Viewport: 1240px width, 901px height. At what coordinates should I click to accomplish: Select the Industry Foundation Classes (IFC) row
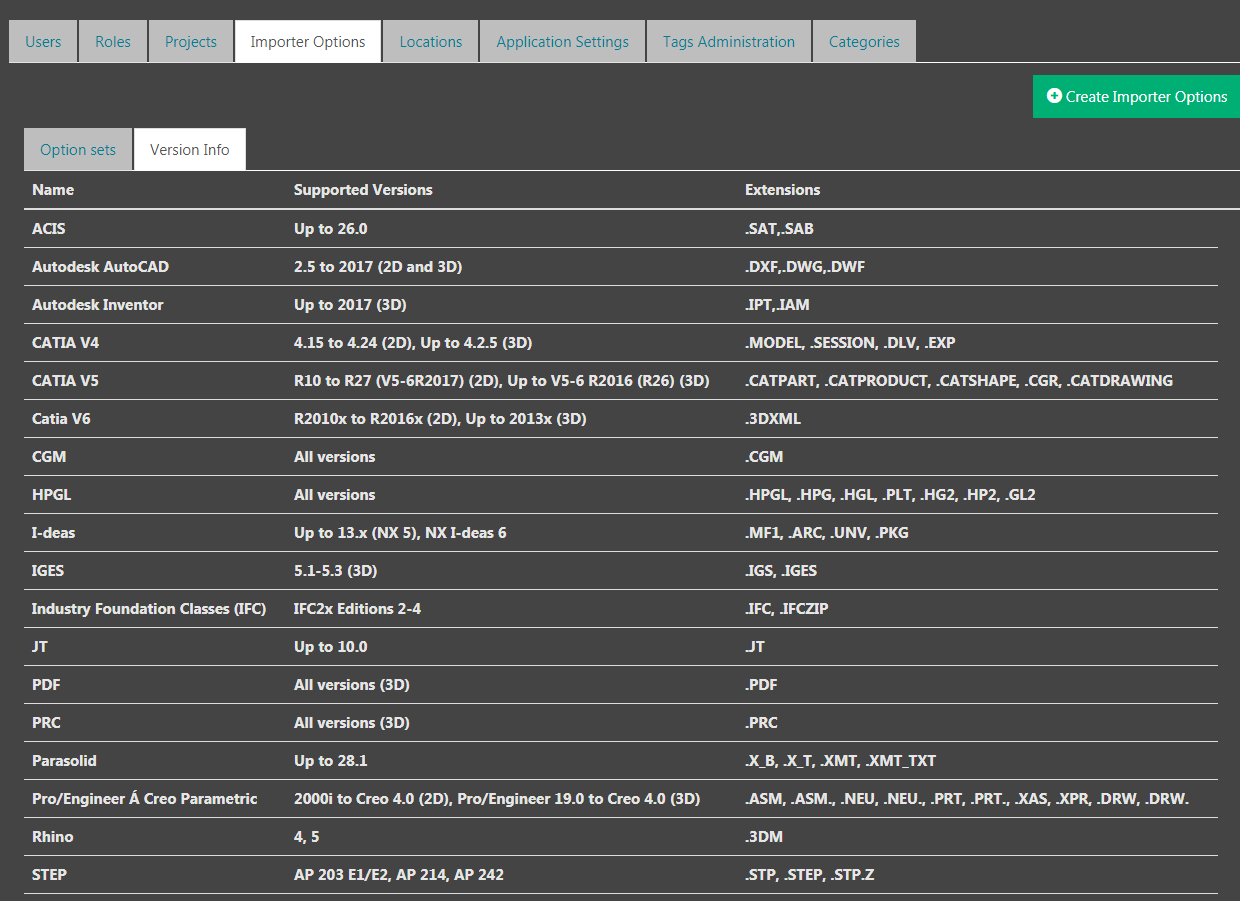tap(149, 609)
